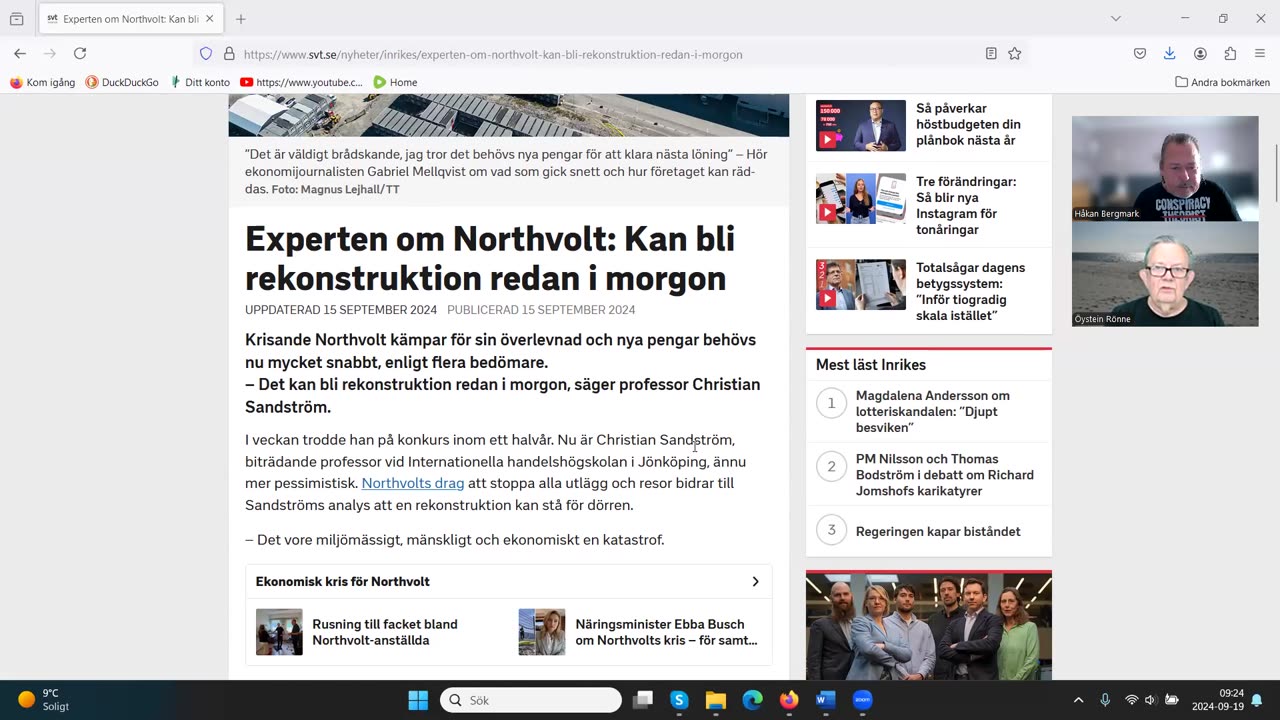This screenshot has height=720, width=1280.
Task: Bookmark this page with the star icon
Action: tap(1015, 54)
